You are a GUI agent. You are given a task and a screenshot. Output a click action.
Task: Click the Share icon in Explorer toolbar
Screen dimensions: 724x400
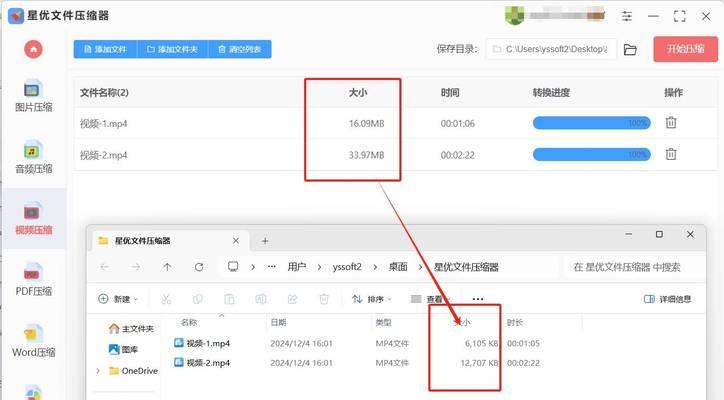pos(292,299)
